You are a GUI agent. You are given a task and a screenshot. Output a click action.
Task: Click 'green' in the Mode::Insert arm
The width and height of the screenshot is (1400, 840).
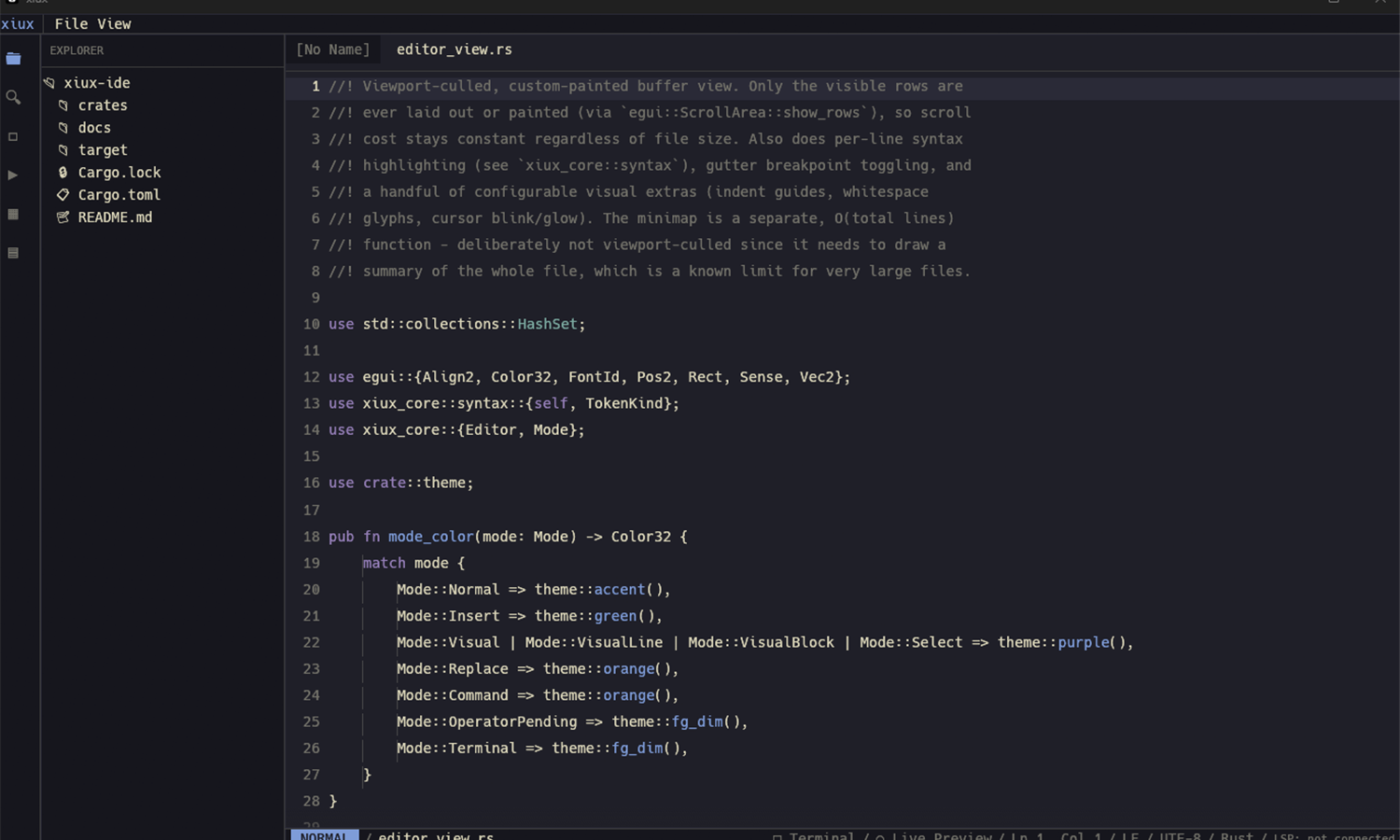pyautogui.click(x=615, y=616)
